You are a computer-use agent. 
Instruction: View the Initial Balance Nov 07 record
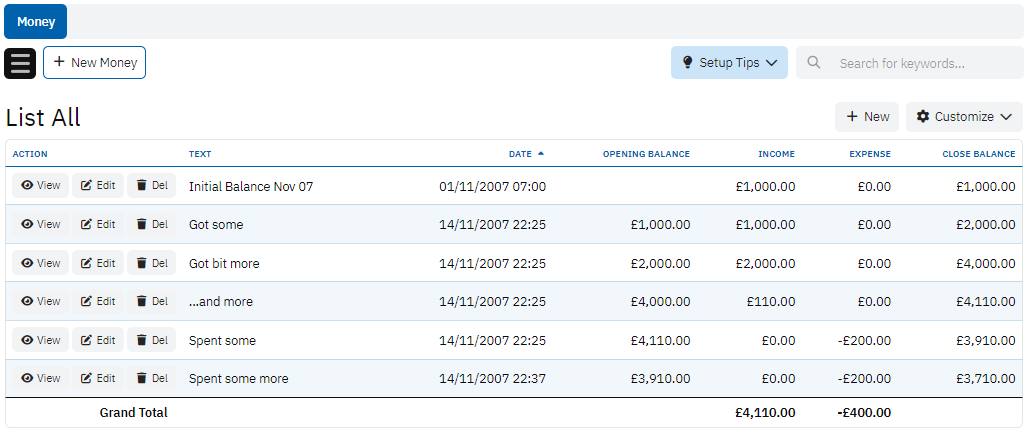(x=41, y=186)
